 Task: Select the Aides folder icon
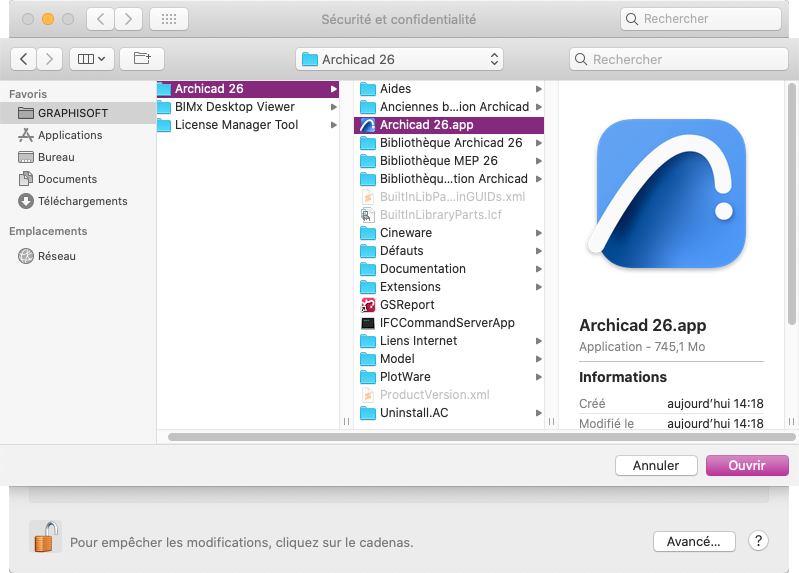click(367, 89)
